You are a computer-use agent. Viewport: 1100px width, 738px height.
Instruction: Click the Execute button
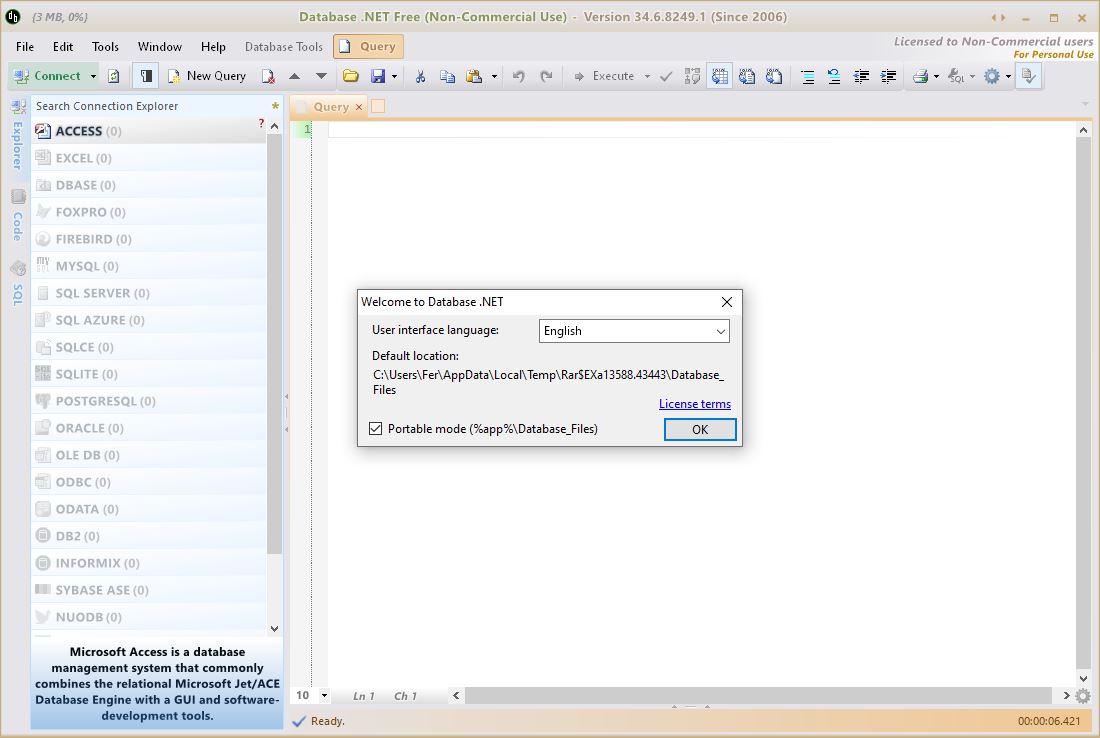point(604,76)
